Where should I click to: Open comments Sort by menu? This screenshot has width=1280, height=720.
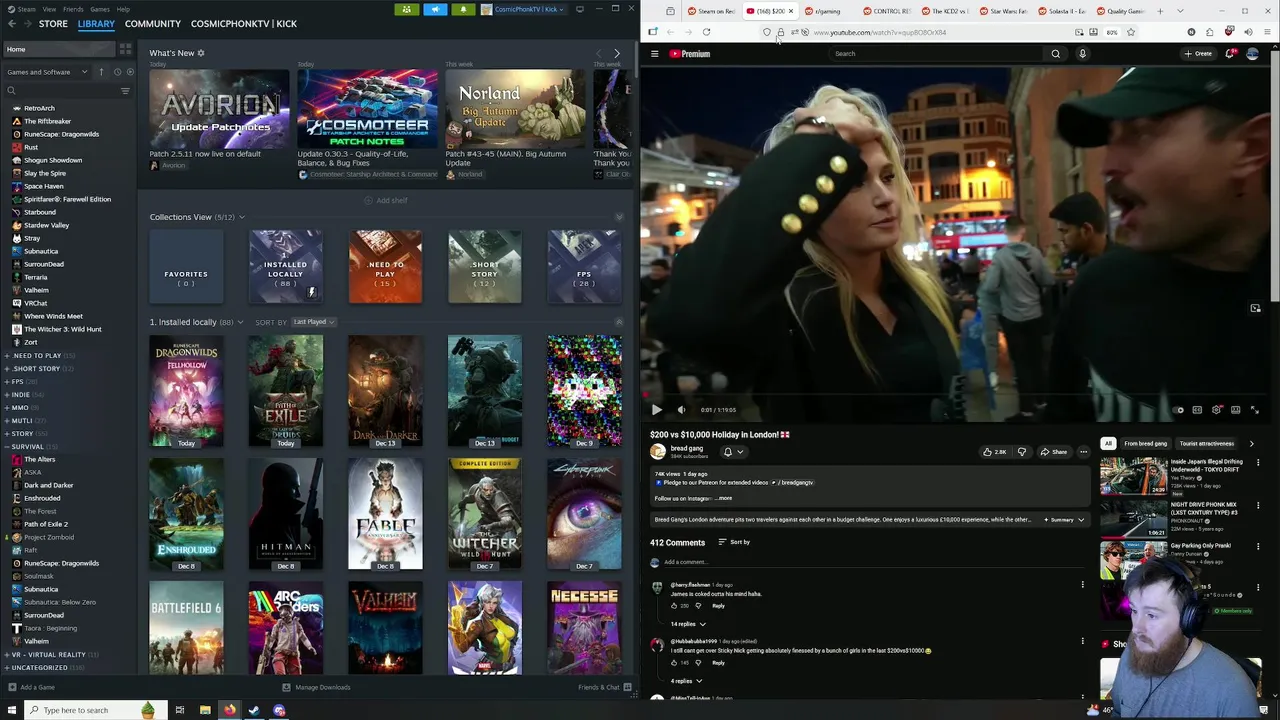(734, 542)
